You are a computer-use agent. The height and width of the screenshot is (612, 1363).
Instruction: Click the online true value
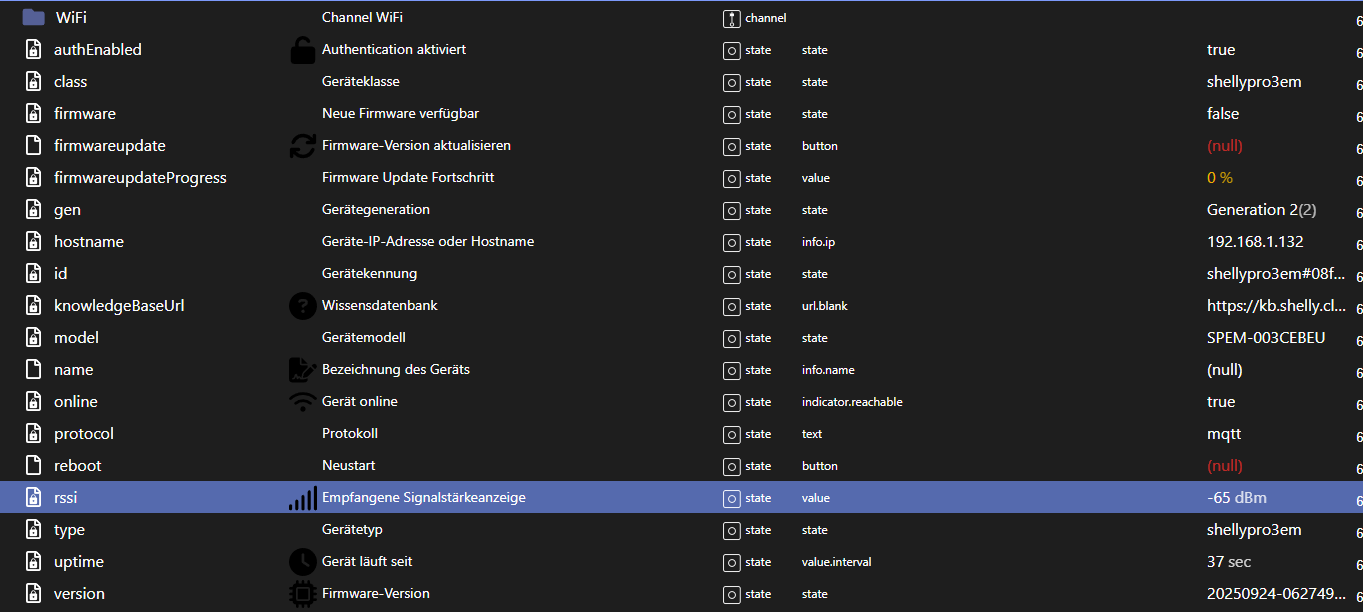1221,402
